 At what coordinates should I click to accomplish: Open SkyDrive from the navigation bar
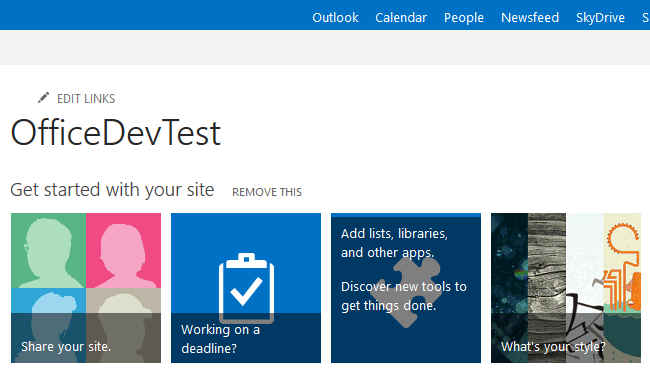(x=600, y=17)
